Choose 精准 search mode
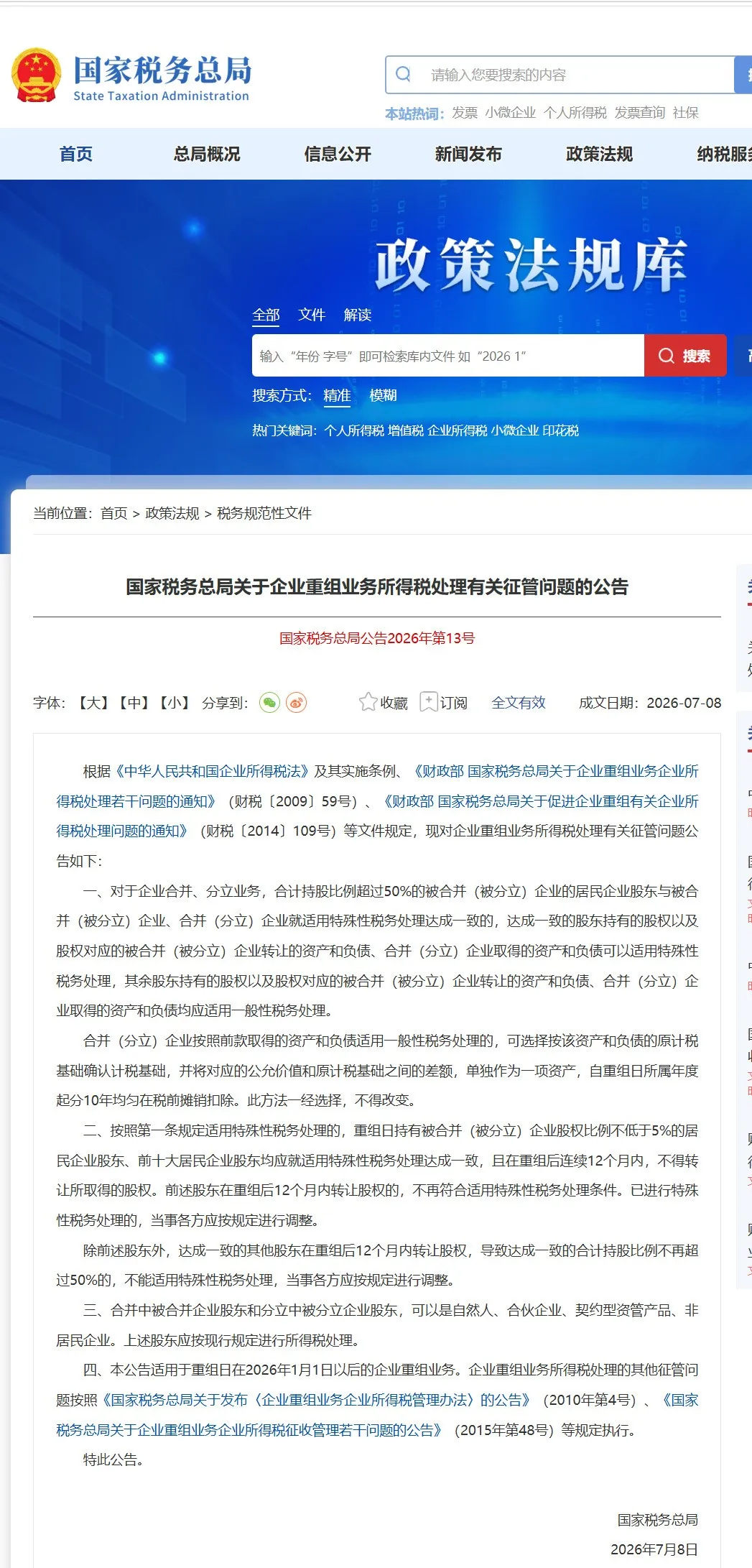752x1568 pixels. [337, 395]
